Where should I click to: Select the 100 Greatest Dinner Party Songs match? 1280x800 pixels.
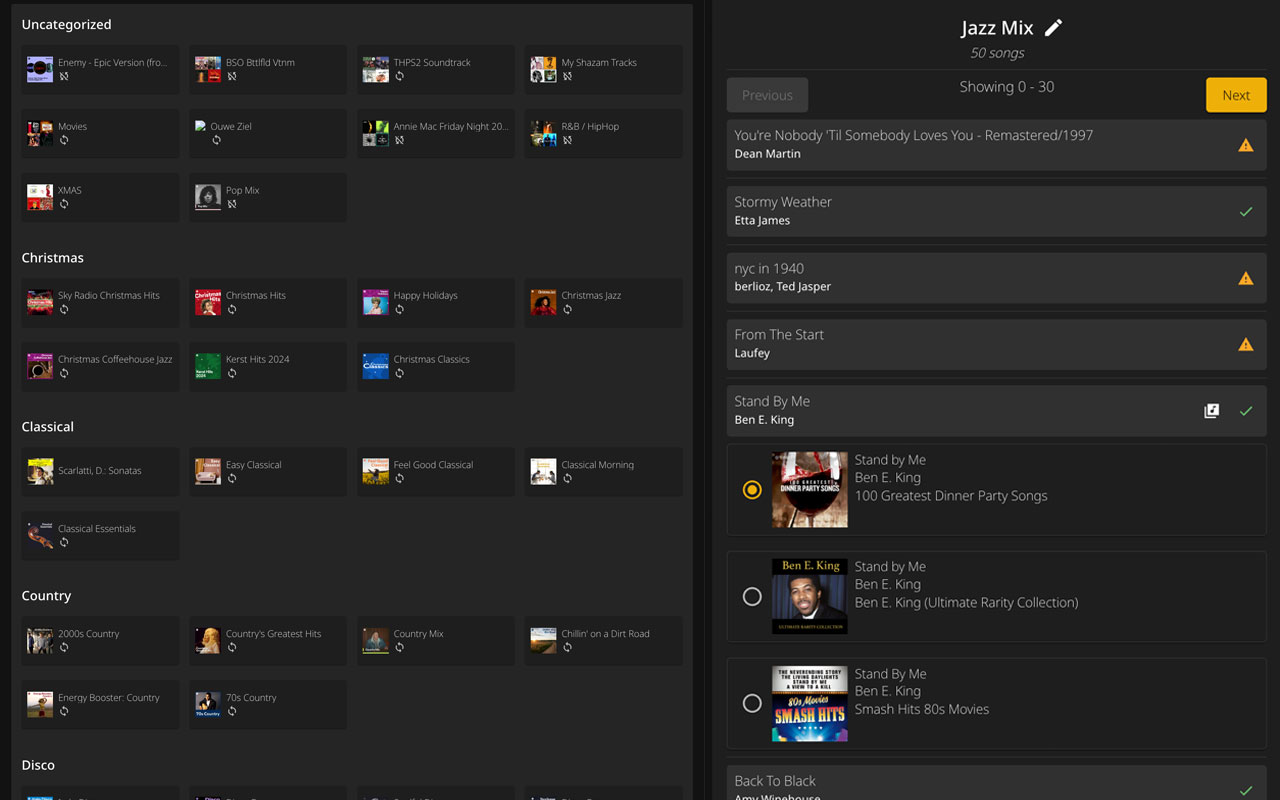(753, 490)
